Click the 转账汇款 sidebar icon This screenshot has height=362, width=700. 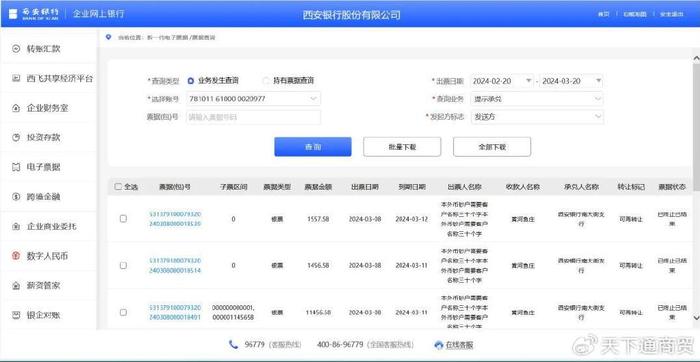pos(16,49)
